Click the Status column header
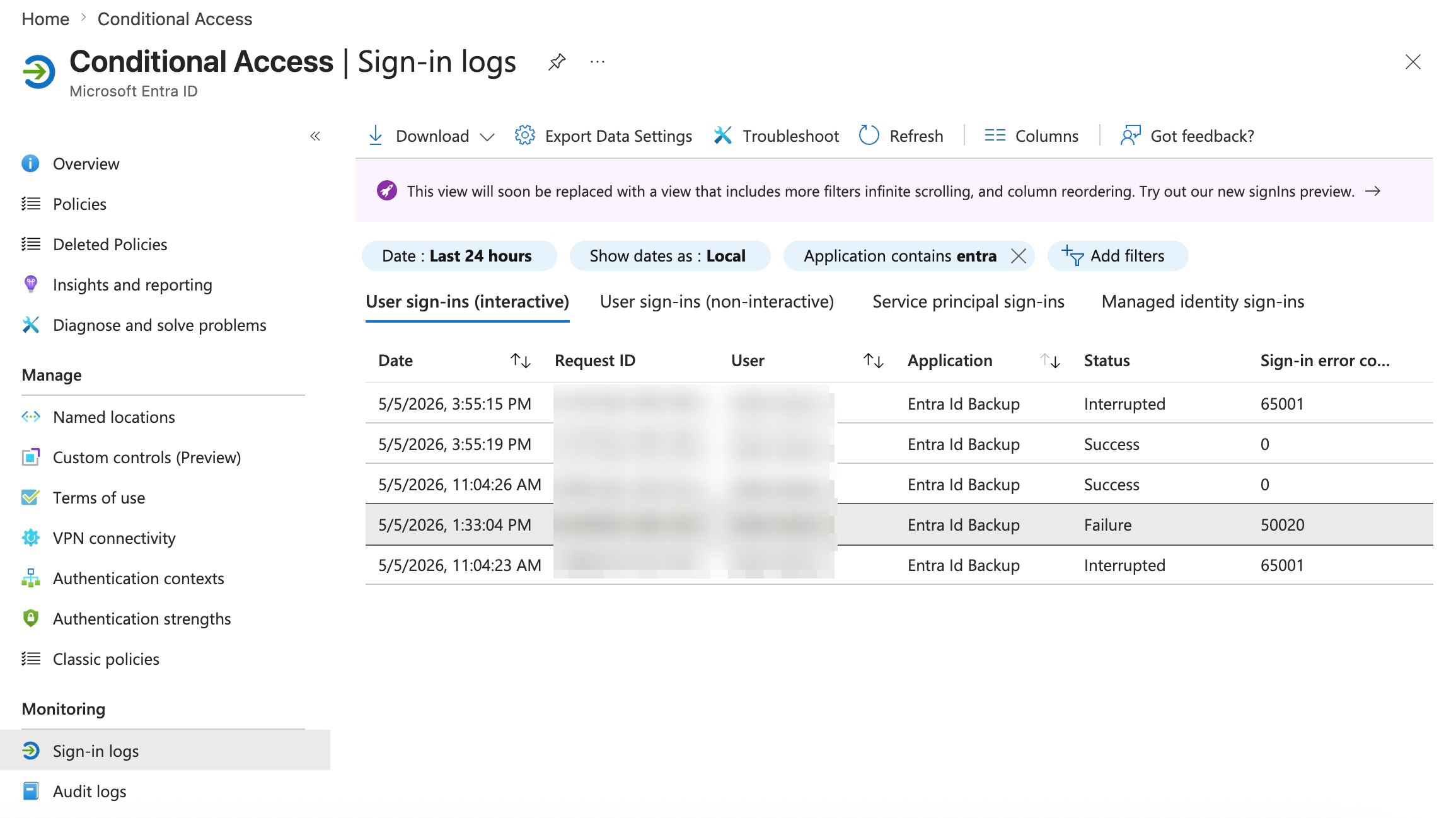Image resolution: width=1456 pixels, height=818 pixels. click(x=1107, y=360)
